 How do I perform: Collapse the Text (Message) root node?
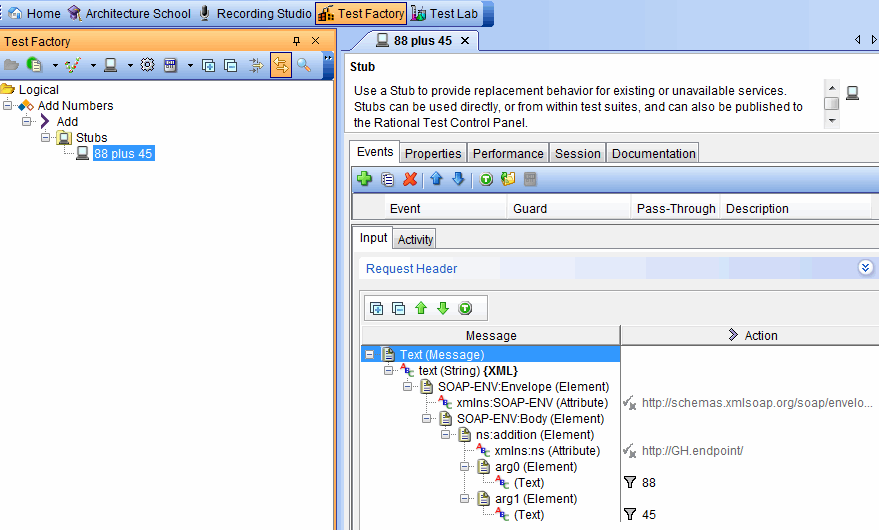pyautogui.click(x=369, y=354)
